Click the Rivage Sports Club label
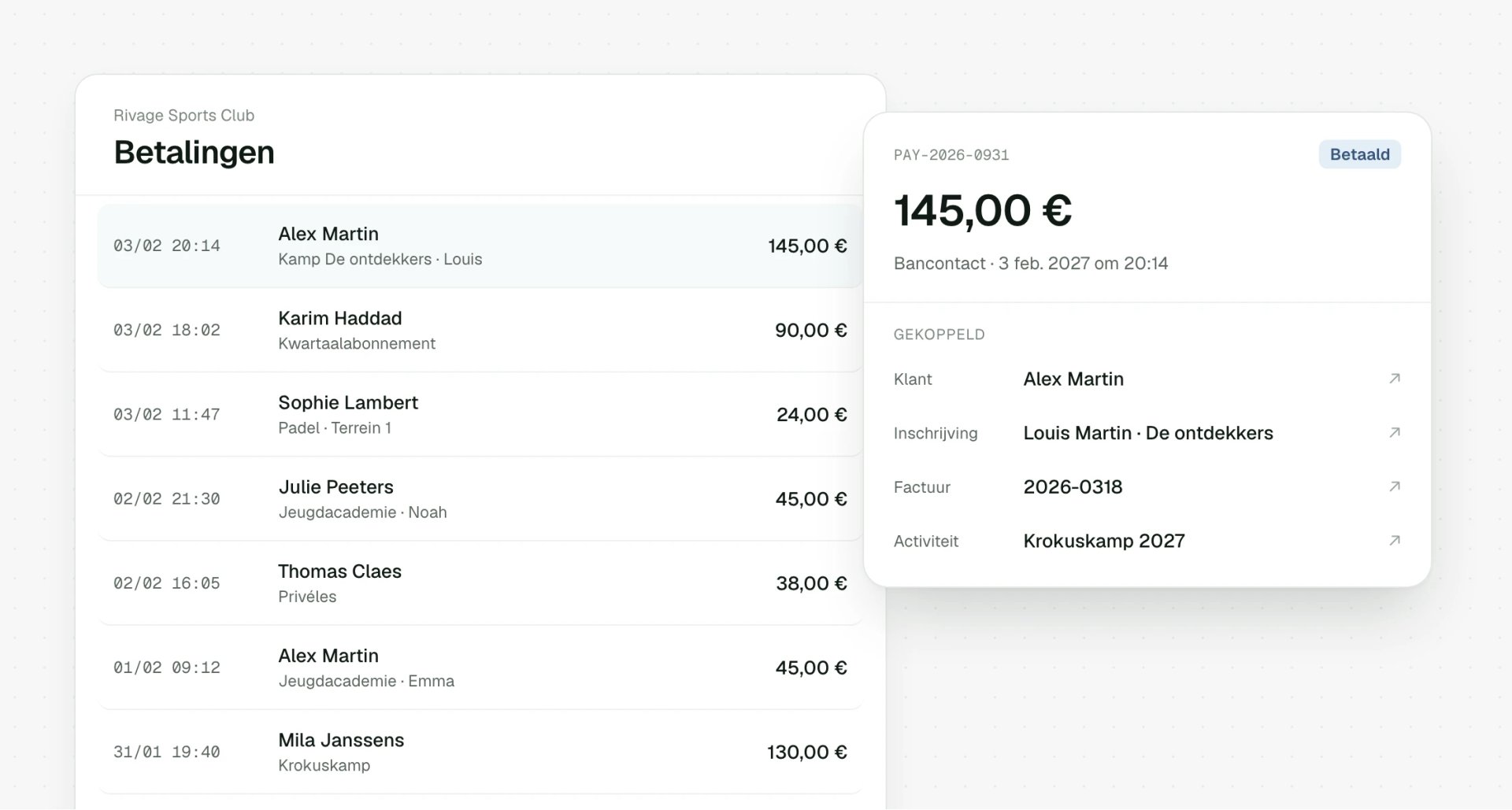This screenshot has width=1512, height=810. pyautogui.click(x=183, y=115)
